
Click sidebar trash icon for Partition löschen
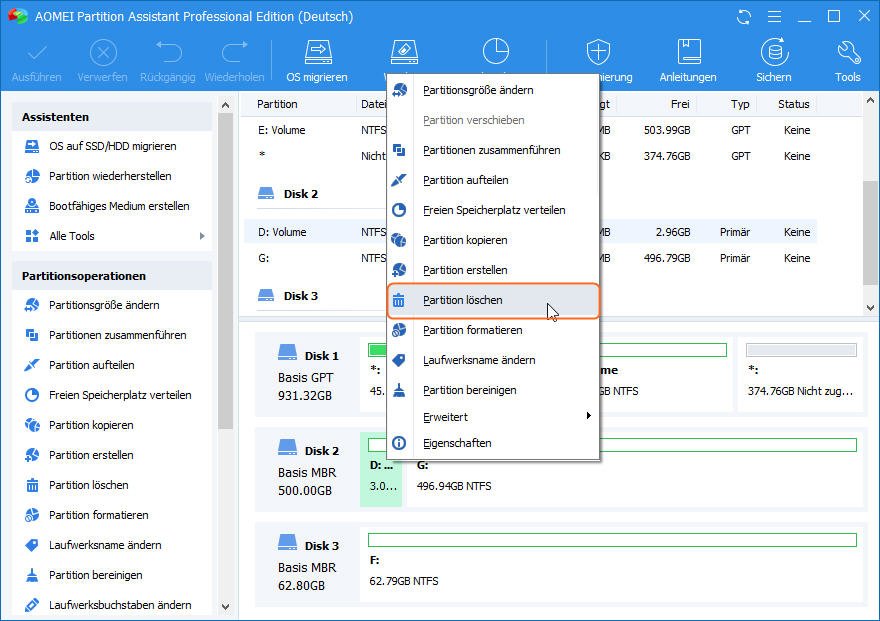33,485
